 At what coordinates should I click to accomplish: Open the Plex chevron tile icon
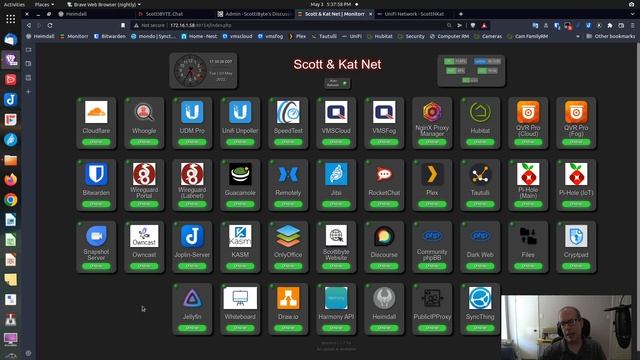[432, 174]
